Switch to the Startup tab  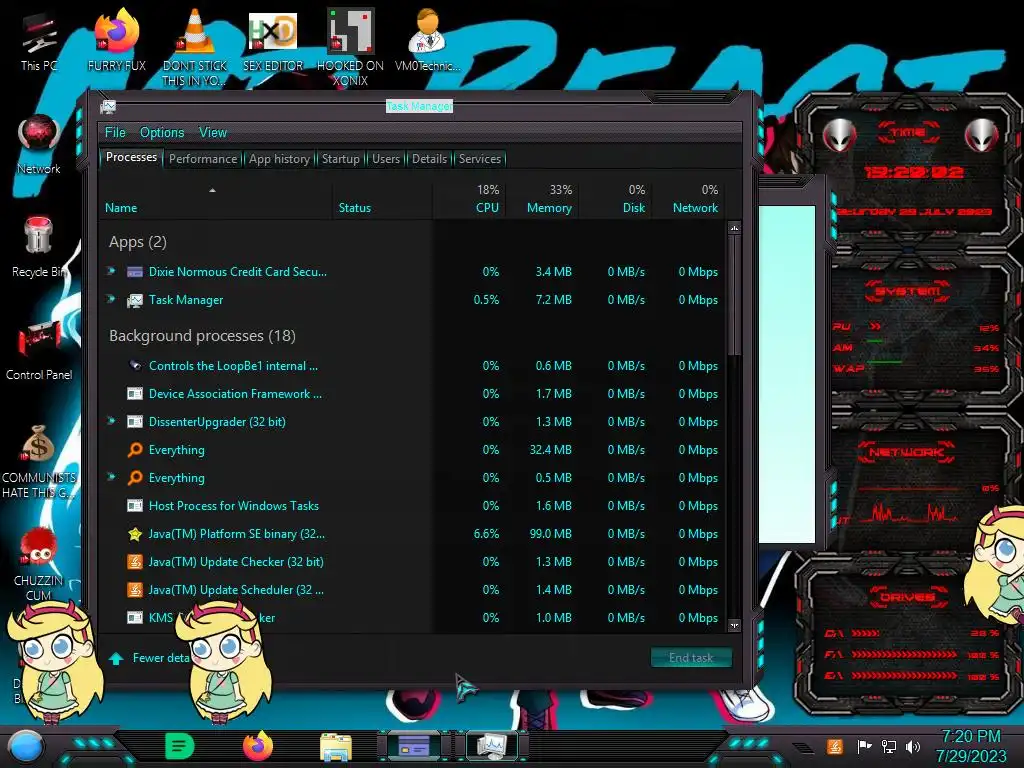(x=340, y=159)
